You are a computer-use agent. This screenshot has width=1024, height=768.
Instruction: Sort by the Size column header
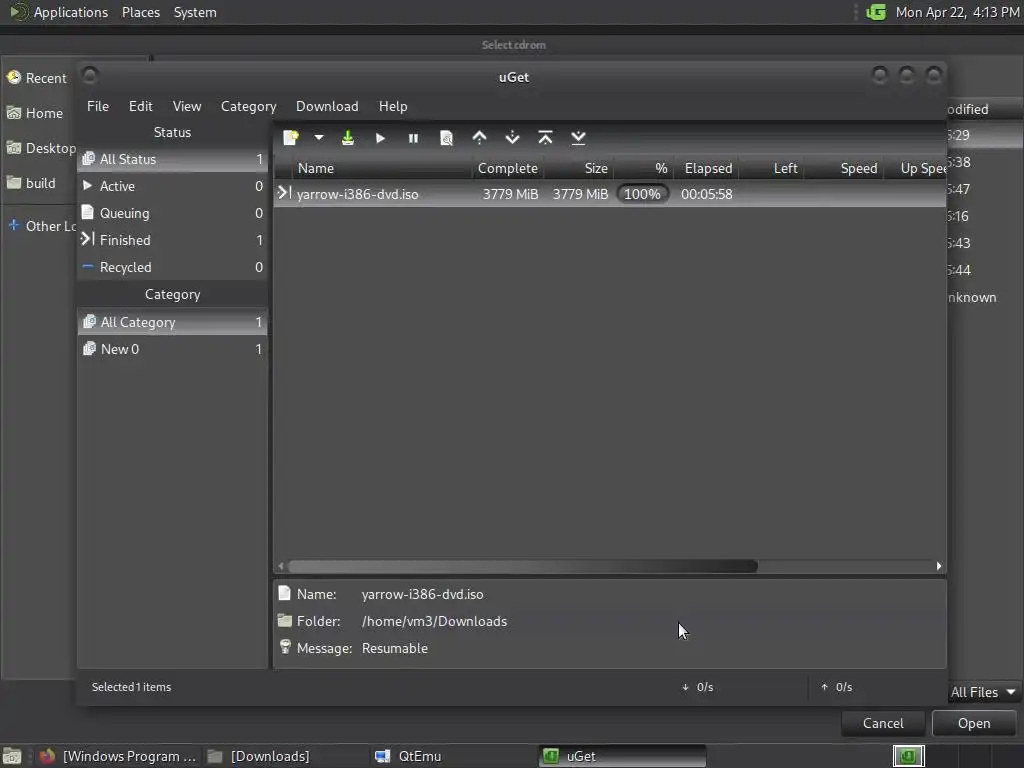(x=579, y=168)
